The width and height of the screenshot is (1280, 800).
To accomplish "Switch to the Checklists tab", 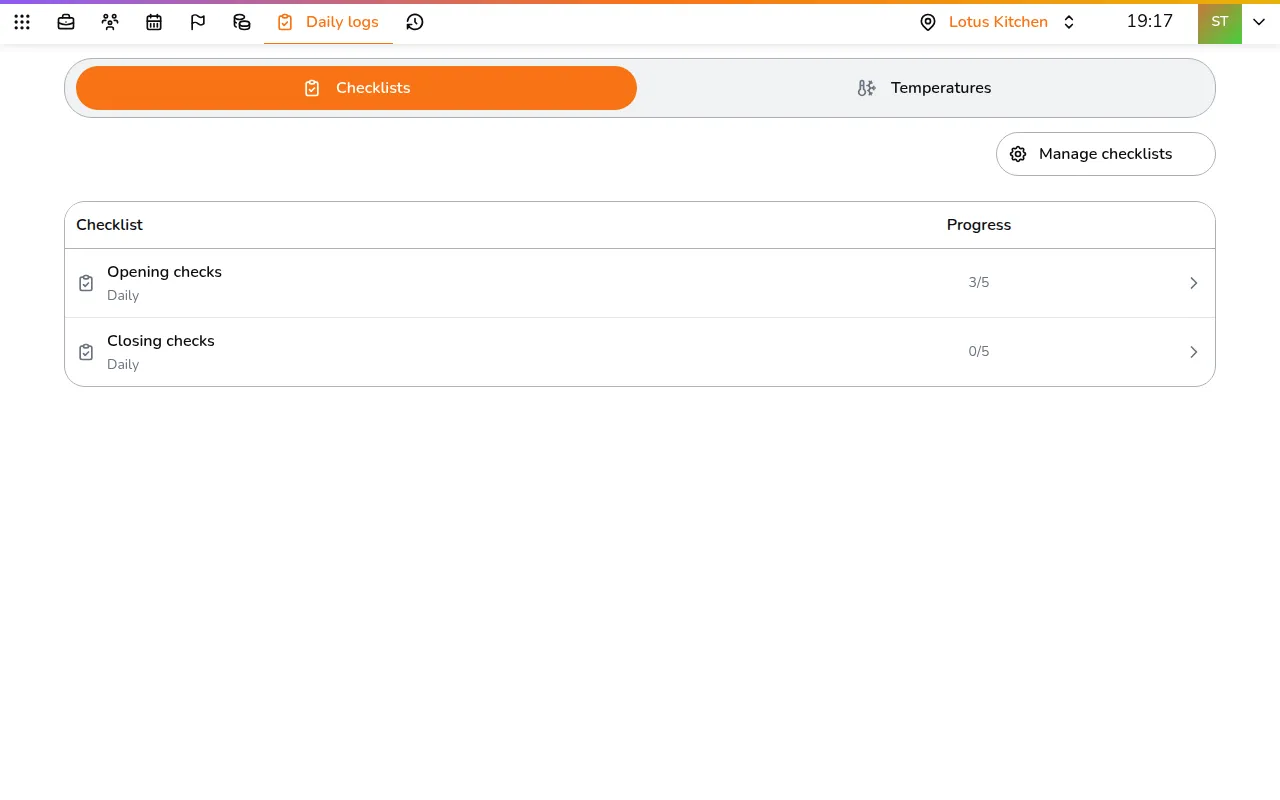I will click(356, 88).
